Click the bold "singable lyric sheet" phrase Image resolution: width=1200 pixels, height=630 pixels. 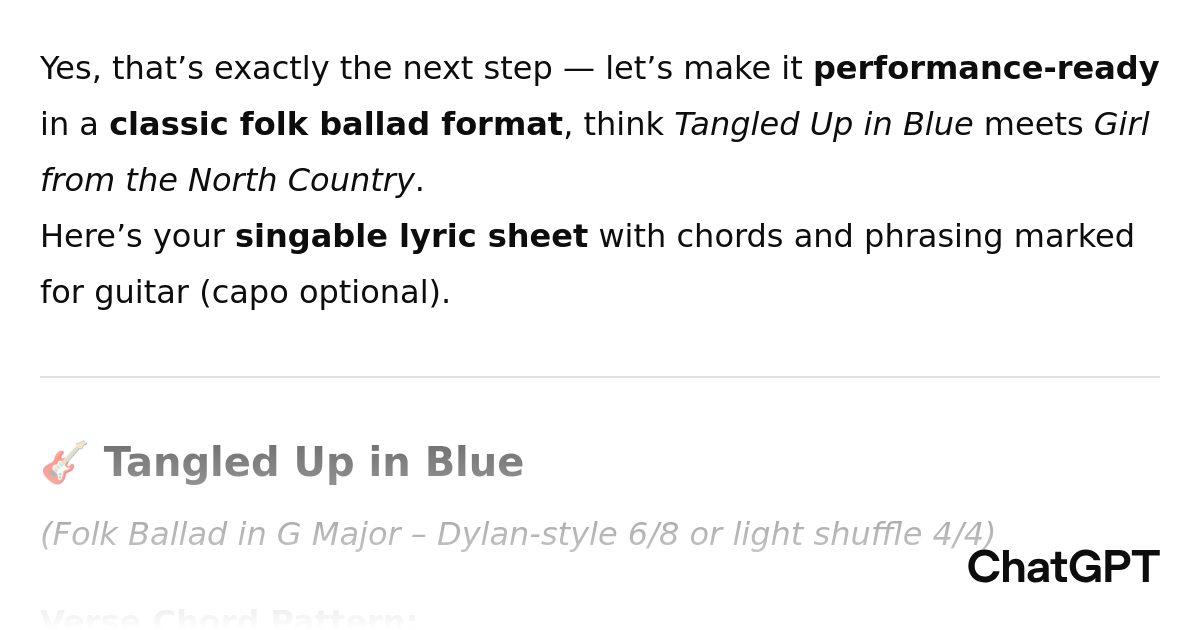click(x=411, y=237)
